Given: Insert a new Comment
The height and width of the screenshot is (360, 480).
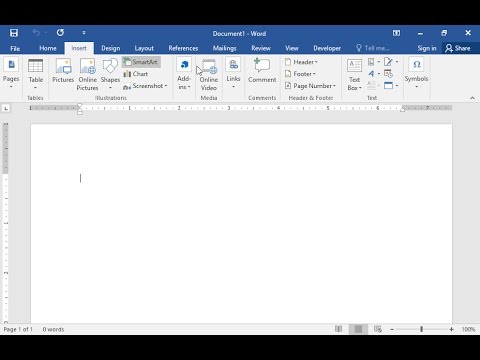Looking at the screenshot, I should tap(262, 71).
